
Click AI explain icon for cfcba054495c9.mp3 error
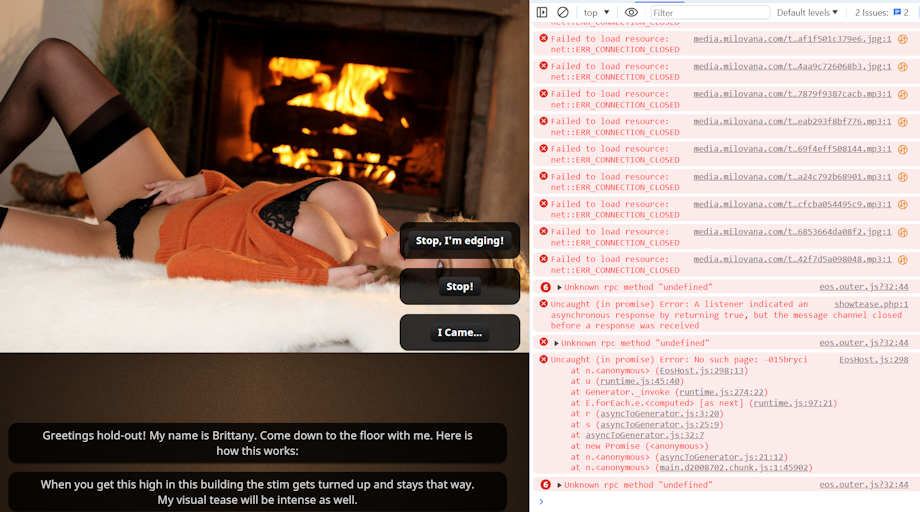[903, 205]
